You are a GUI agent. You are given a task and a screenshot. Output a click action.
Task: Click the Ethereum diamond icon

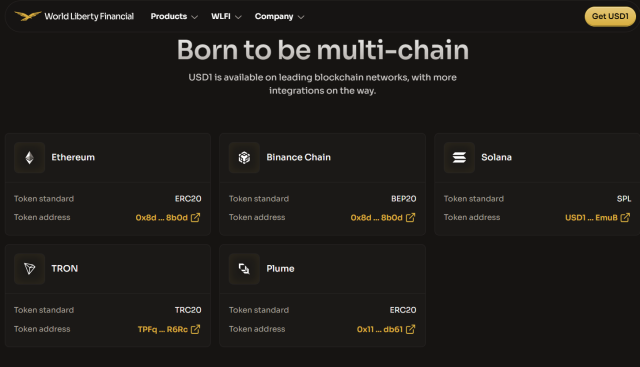pos(29,158)
